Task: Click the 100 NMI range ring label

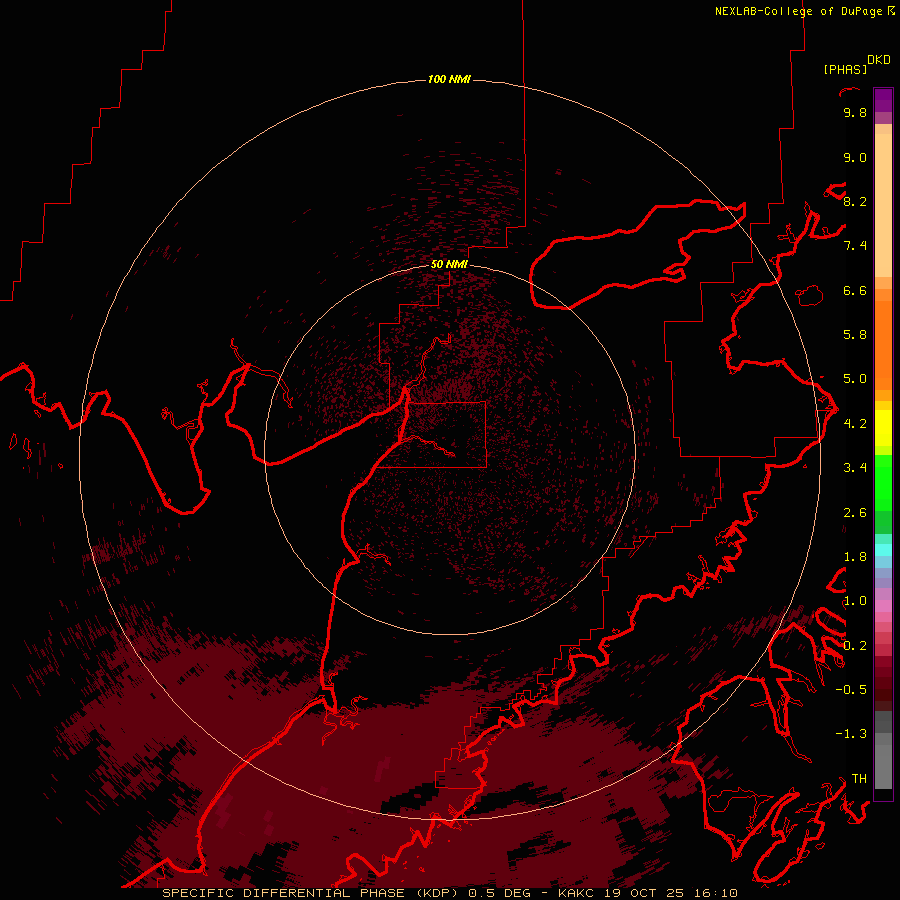Action: 449,79
